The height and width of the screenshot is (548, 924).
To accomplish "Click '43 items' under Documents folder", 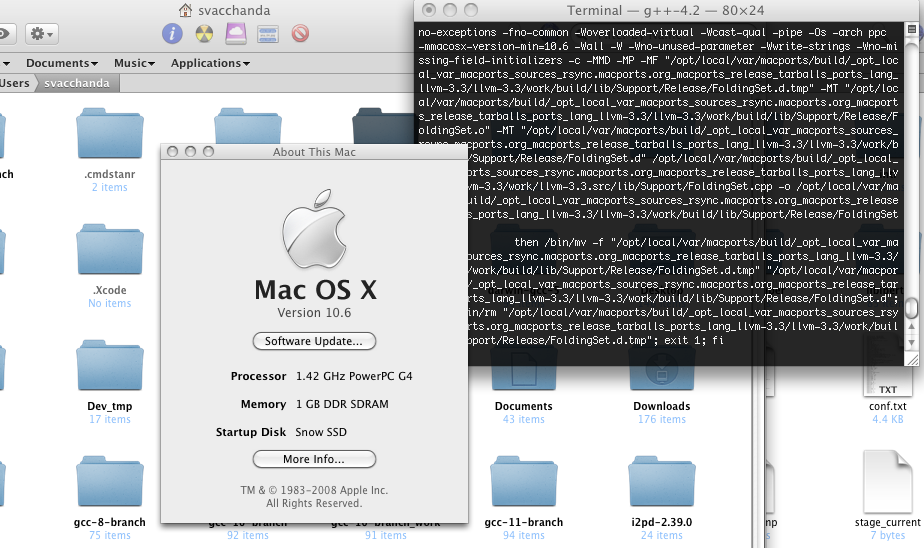I will pos(523,420).
